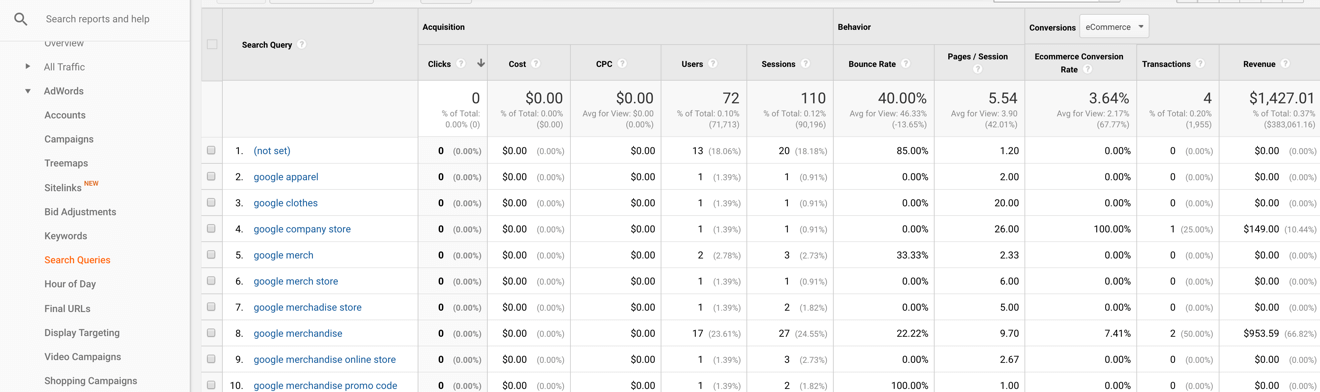The height and width of the screenshot is (392, 1320).
Task: Open the Treemaps report
Action: point(66,163)
